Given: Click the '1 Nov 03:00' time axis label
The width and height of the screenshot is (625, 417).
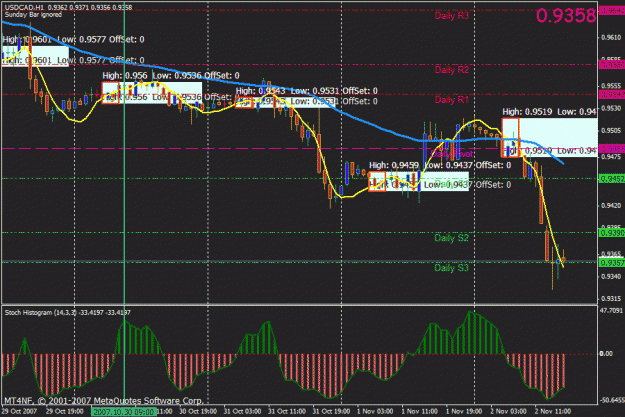Looking at the screenshot, I should (375, 411).
